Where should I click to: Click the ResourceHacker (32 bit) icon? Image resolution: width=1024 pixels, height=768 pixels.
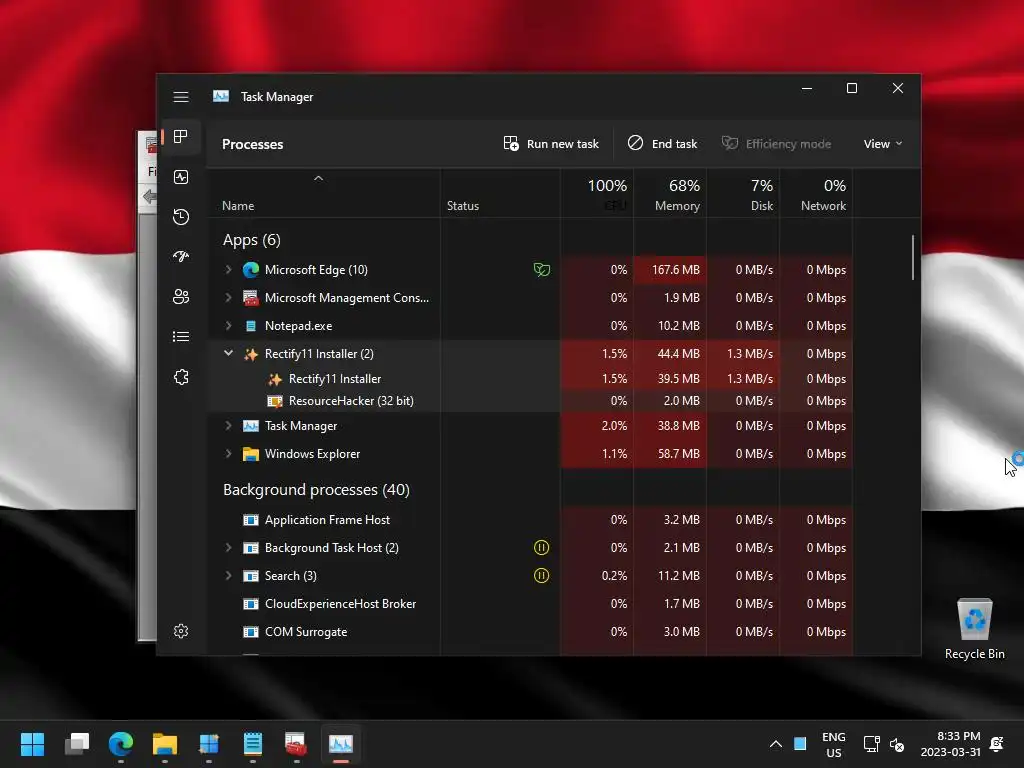(x=275, y=401)
